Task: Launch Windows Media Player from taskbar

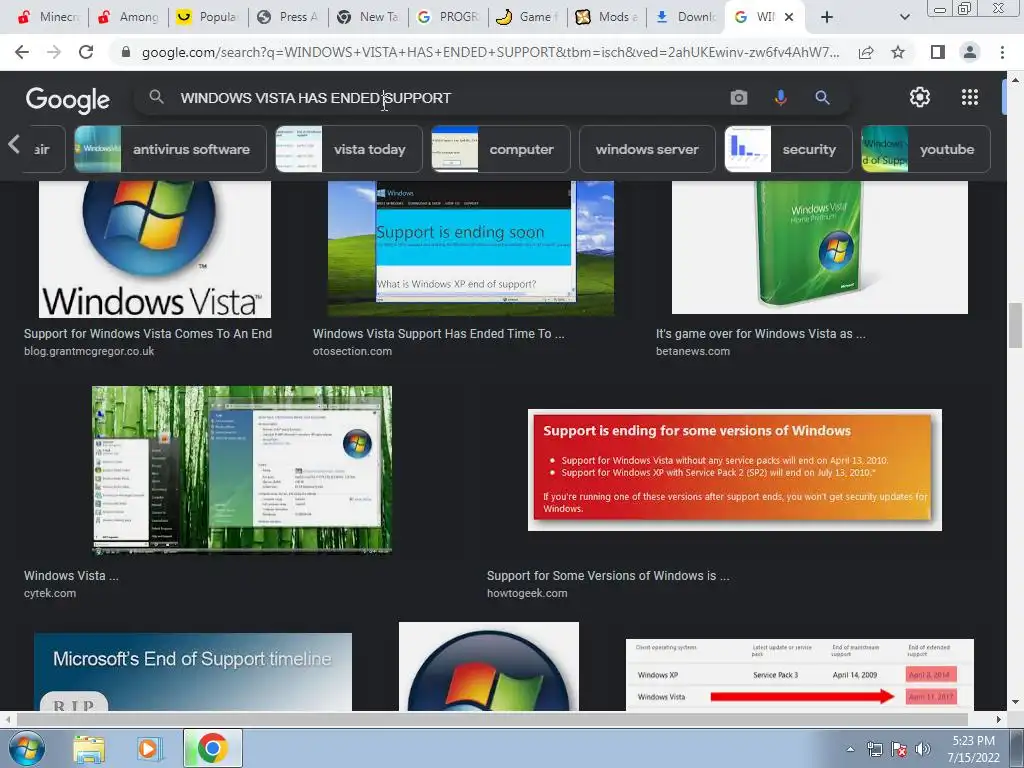Action: (148, 749)
